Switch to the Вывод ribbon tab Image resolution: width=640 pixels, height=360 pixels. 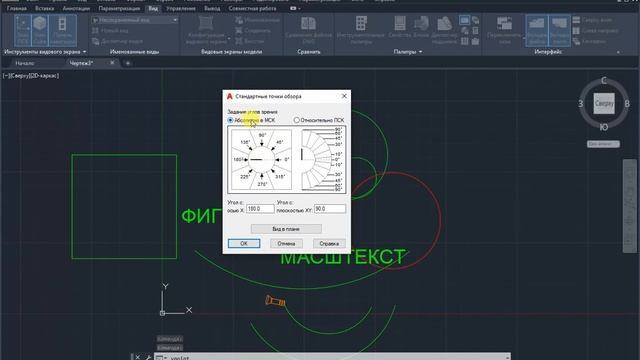pyautogui.click(x=212, y=8)
